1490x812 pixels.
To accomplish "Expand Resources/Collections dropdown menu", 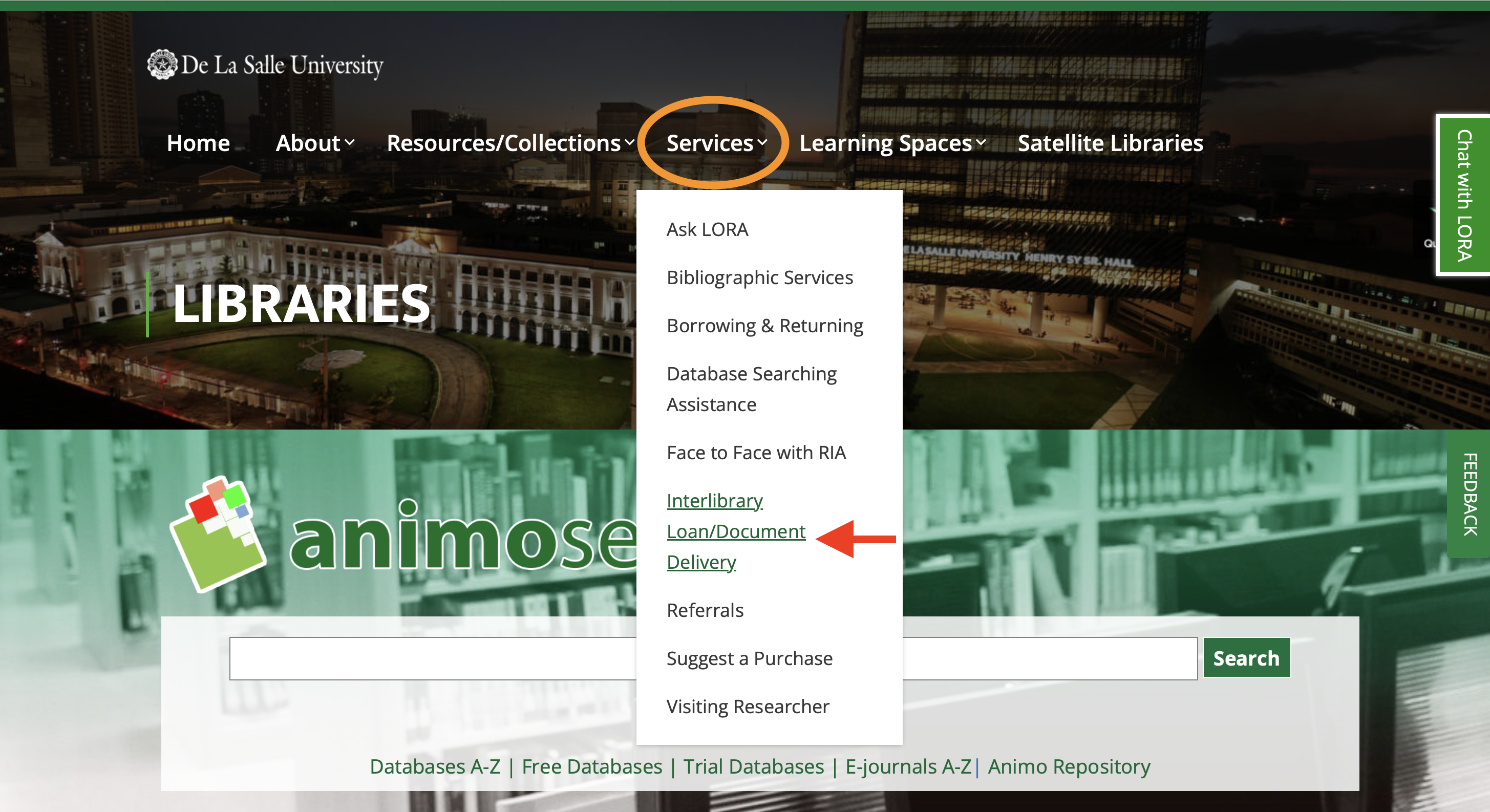I will pos(510,143).
